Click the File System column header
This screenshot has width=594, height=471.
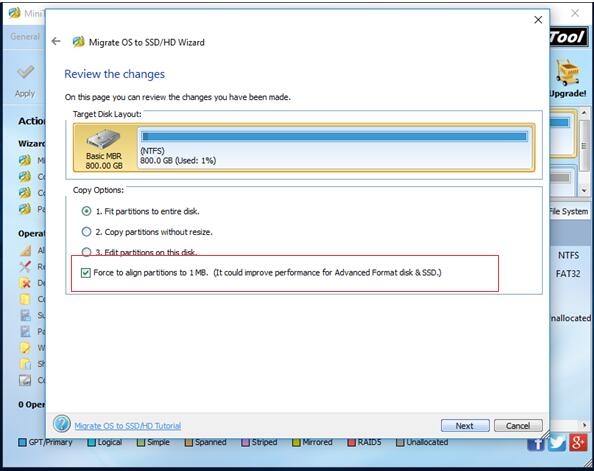(x=569, y=211)
